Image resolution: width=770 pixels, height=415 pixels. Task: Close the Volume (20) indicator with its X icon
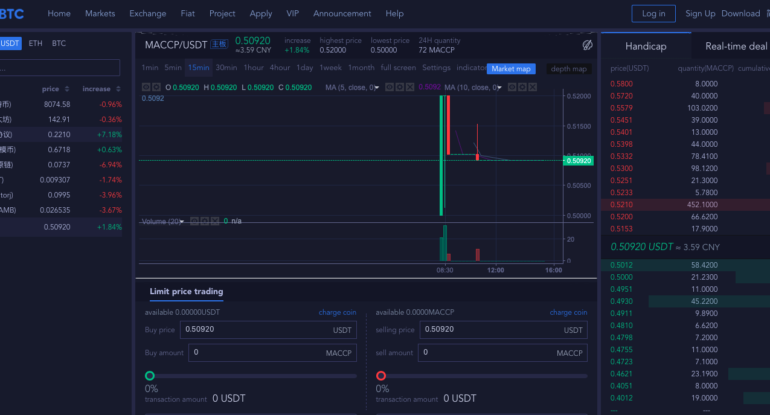click(213, 221)
